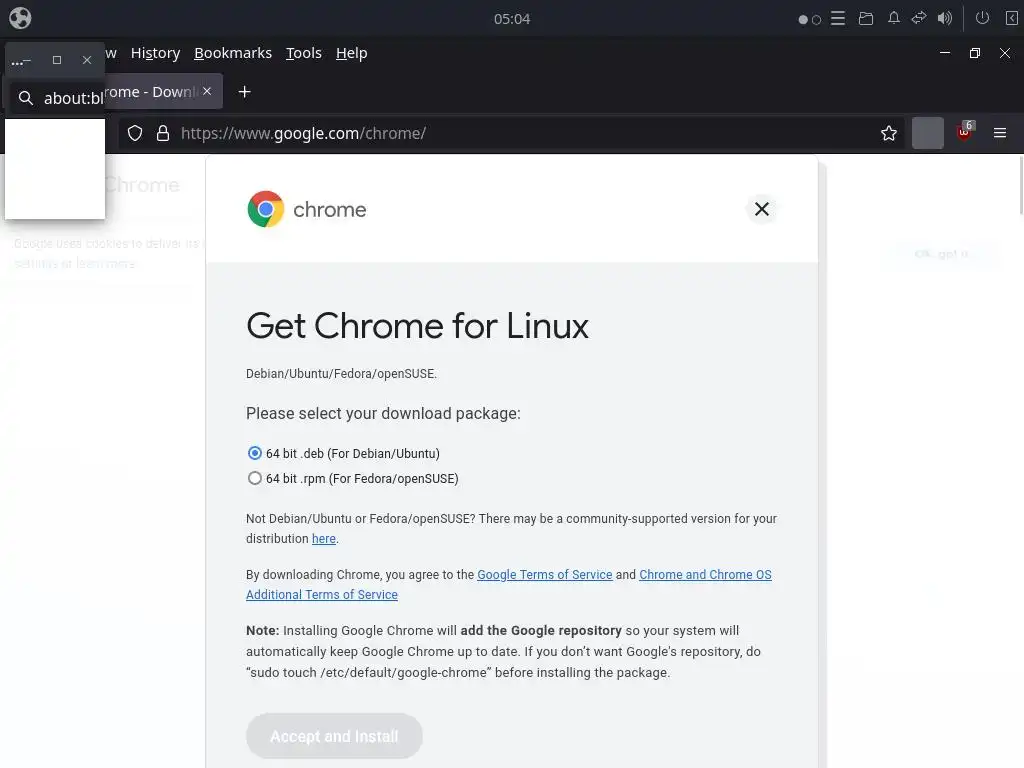
Task: Open the volume speaker control
Action: click(944, 18)
